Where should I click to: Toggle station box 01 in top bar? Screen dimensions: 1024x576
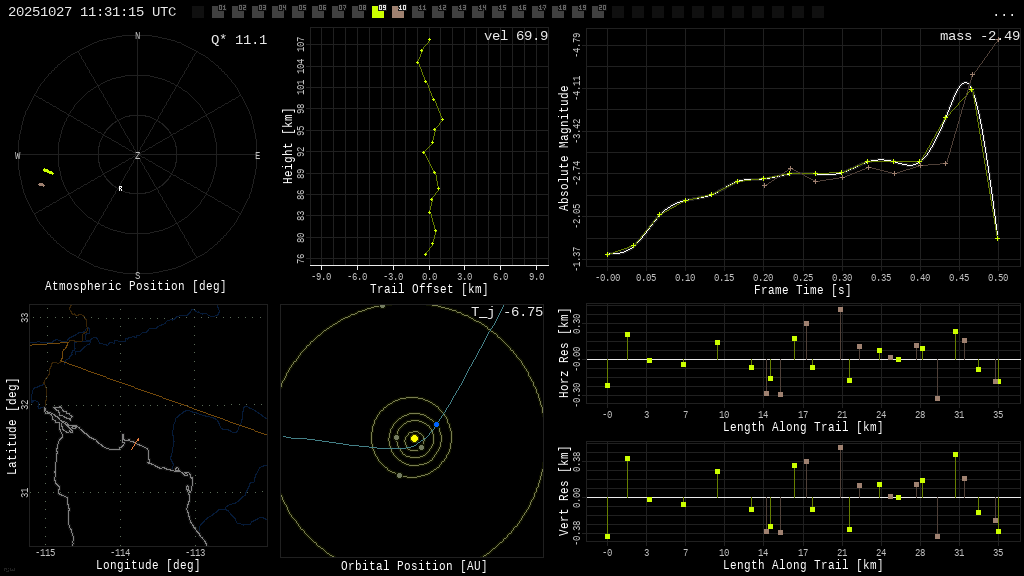pyautogui.click(x=218, y=12)
